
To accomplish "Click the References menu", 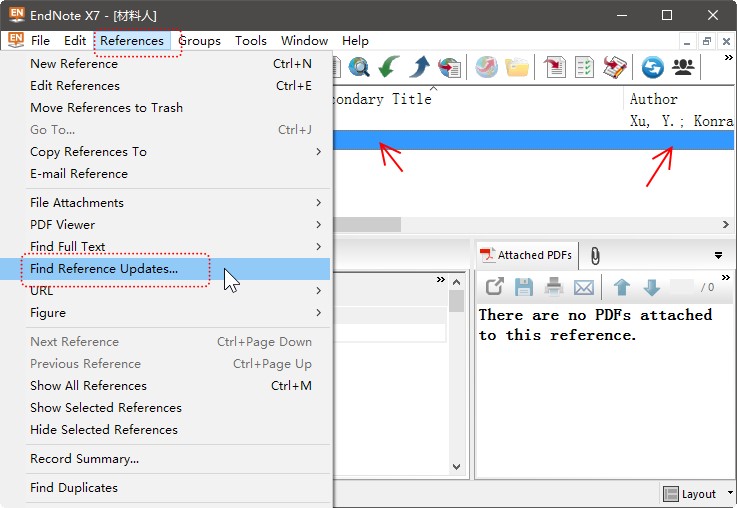I will pos(132,41).
